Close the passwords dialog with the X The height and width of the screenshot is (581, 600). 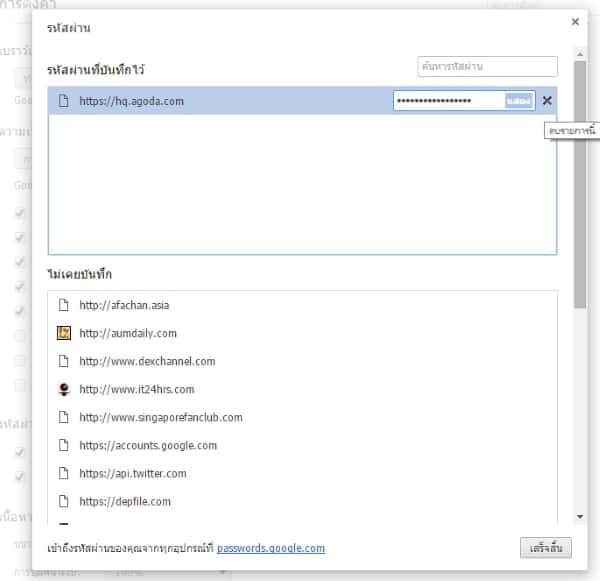pos(575,21)
